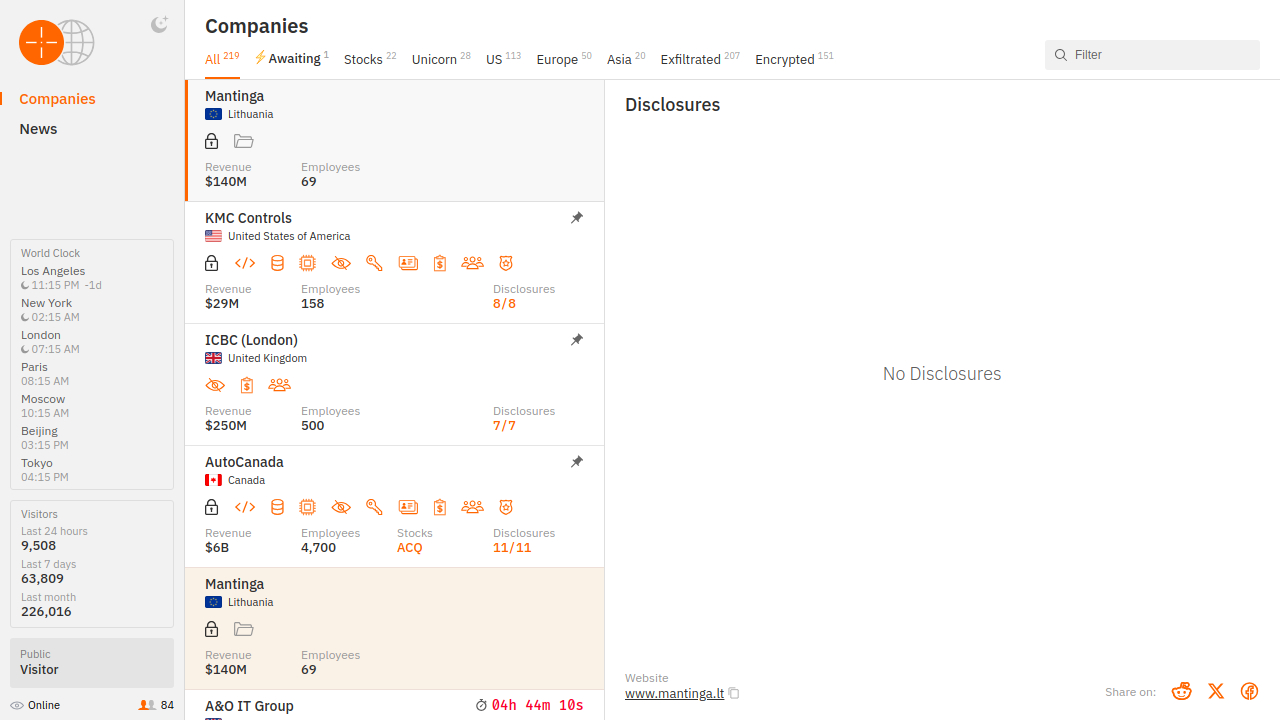Share on Facebook
1280x720 pixels.
click(1249, 691)
